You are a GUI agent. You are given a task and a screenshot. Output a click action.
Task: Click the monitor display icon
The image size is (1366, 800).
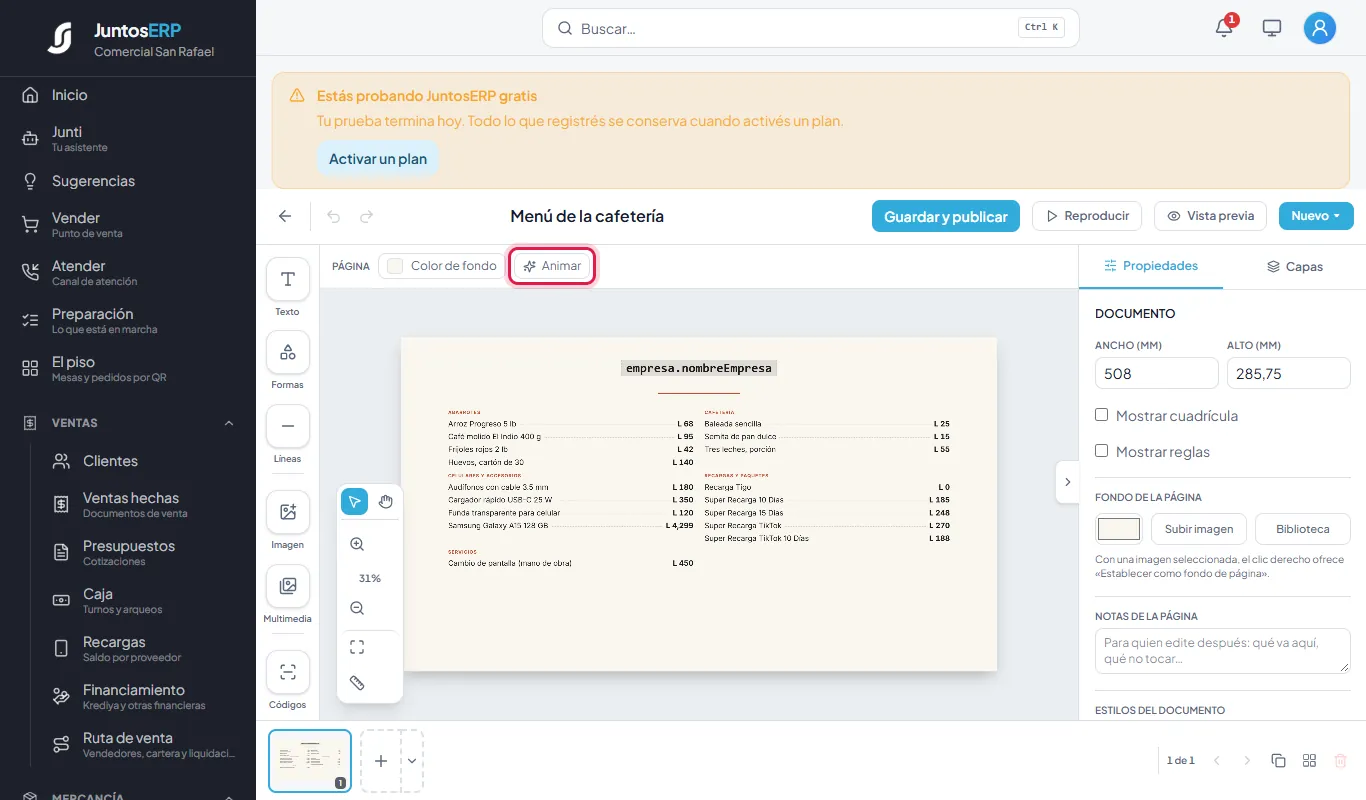coord(1272,28)
